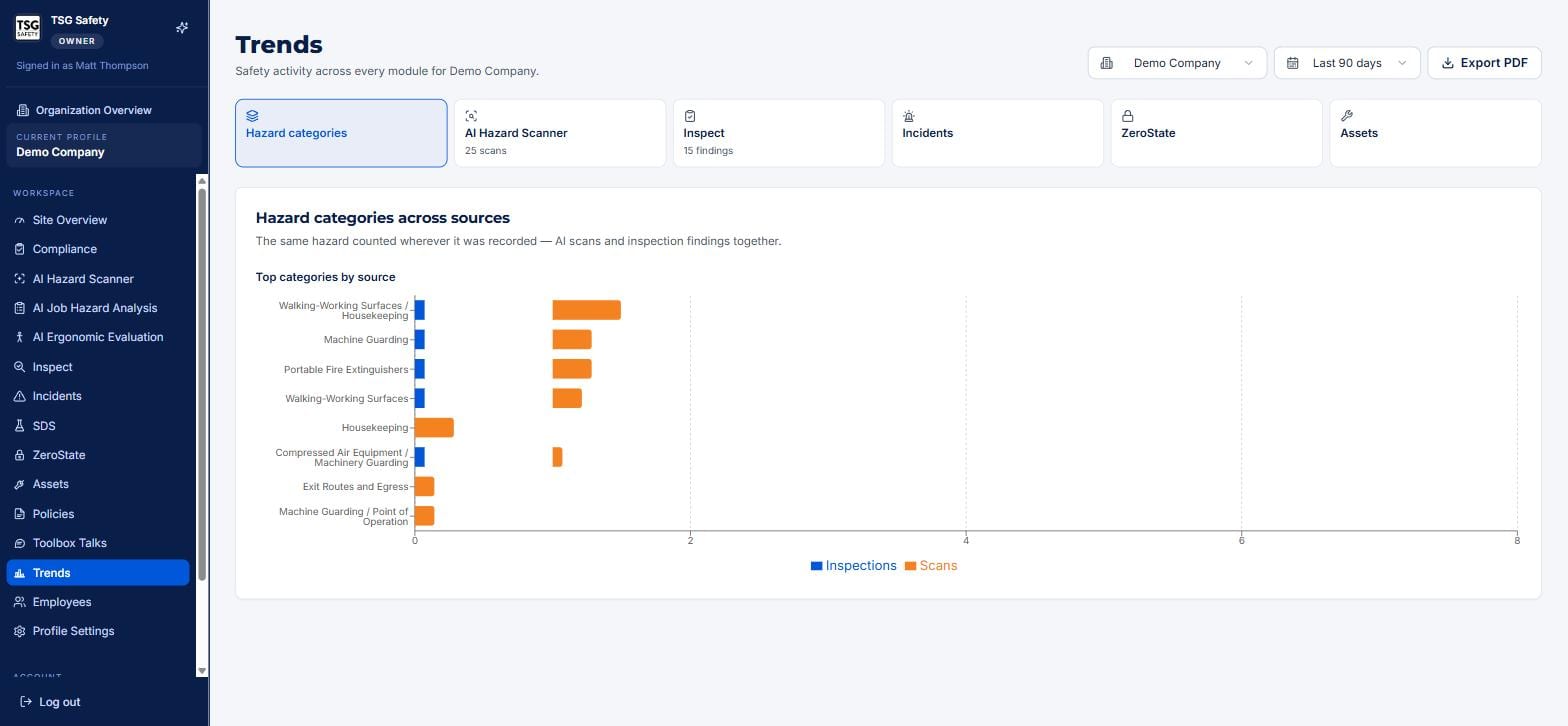The height and width of the screenshot is (726, 1568).
Task: Click the chevron on Demo Company selector
Action: [1248, 63]
